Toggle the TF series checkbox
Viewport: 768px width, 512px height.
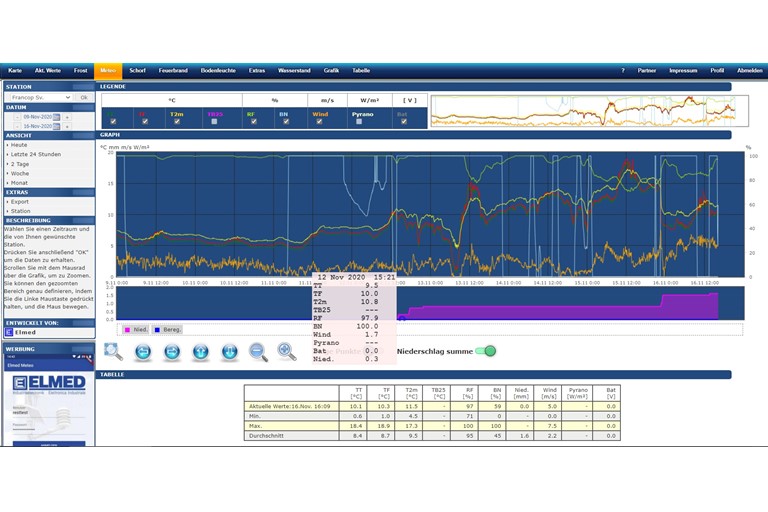145,122
